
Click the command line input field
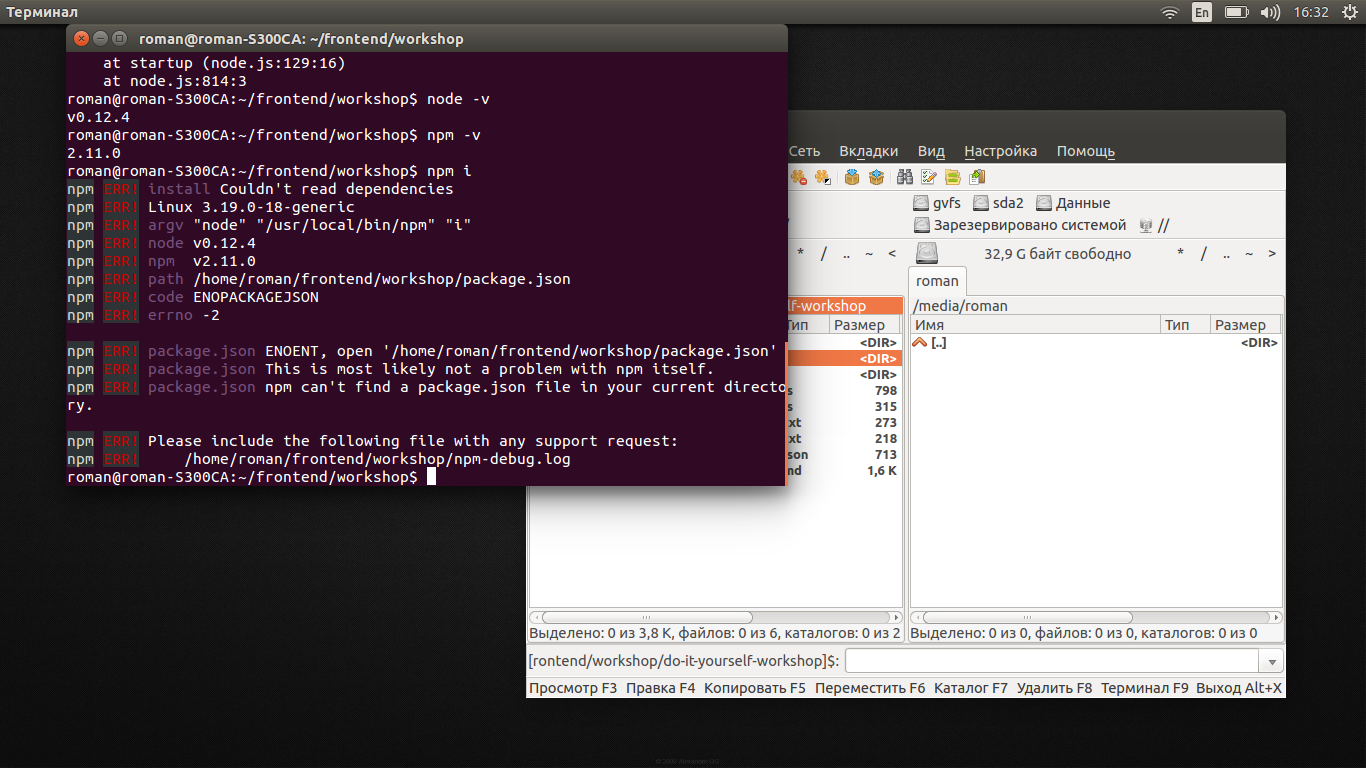(x=1052, y=661)
